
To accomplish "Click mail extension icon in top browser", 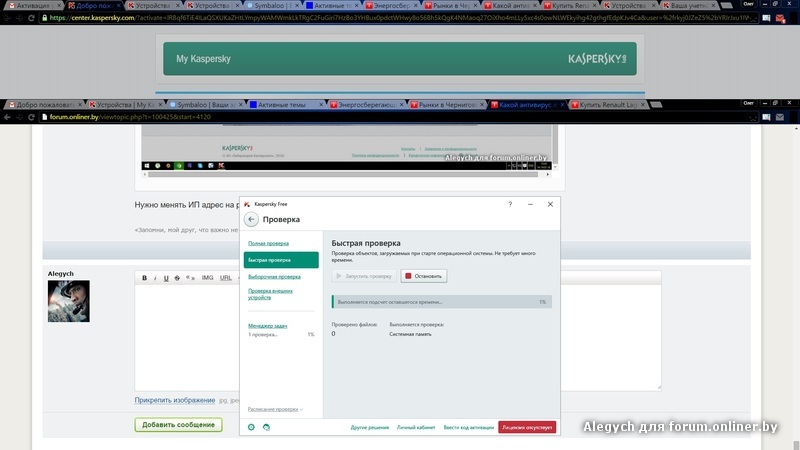I will click(780, 18).
